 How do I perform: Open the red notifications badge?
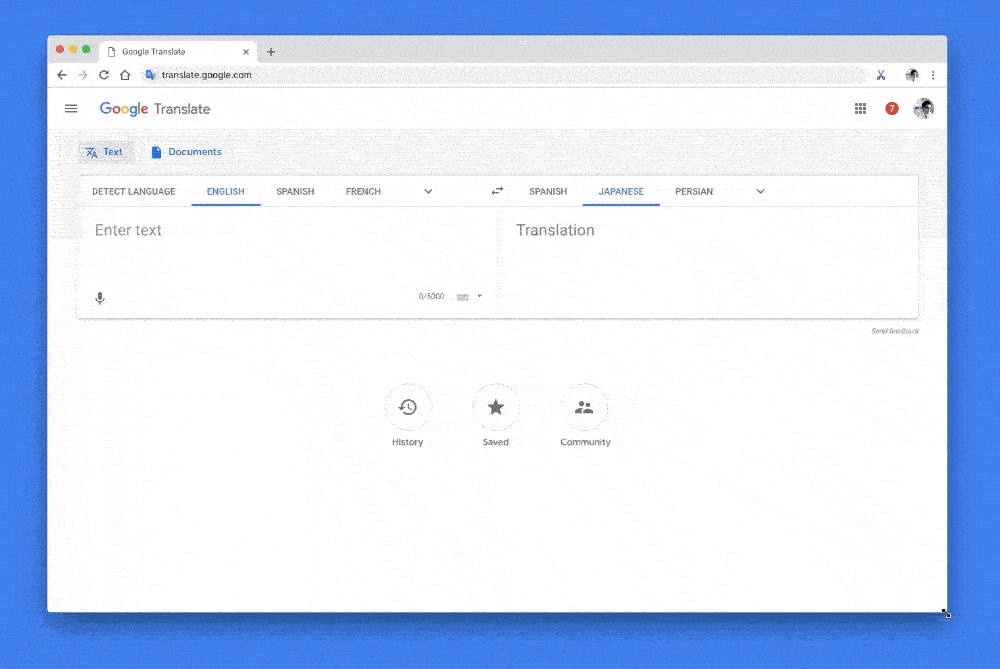[892, 108]
